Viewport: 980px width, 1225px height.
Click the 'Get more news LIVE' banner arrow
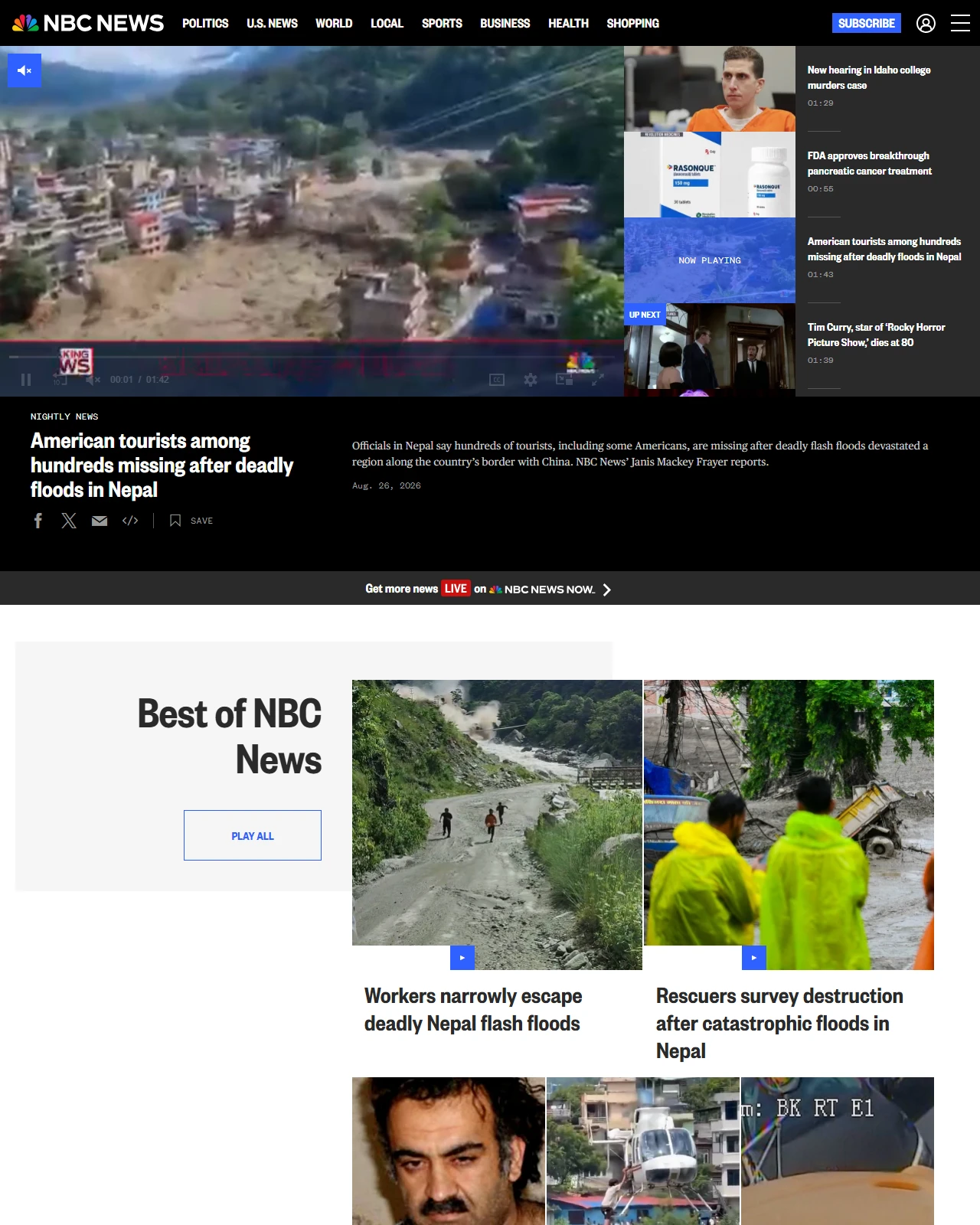pos(606,590)
